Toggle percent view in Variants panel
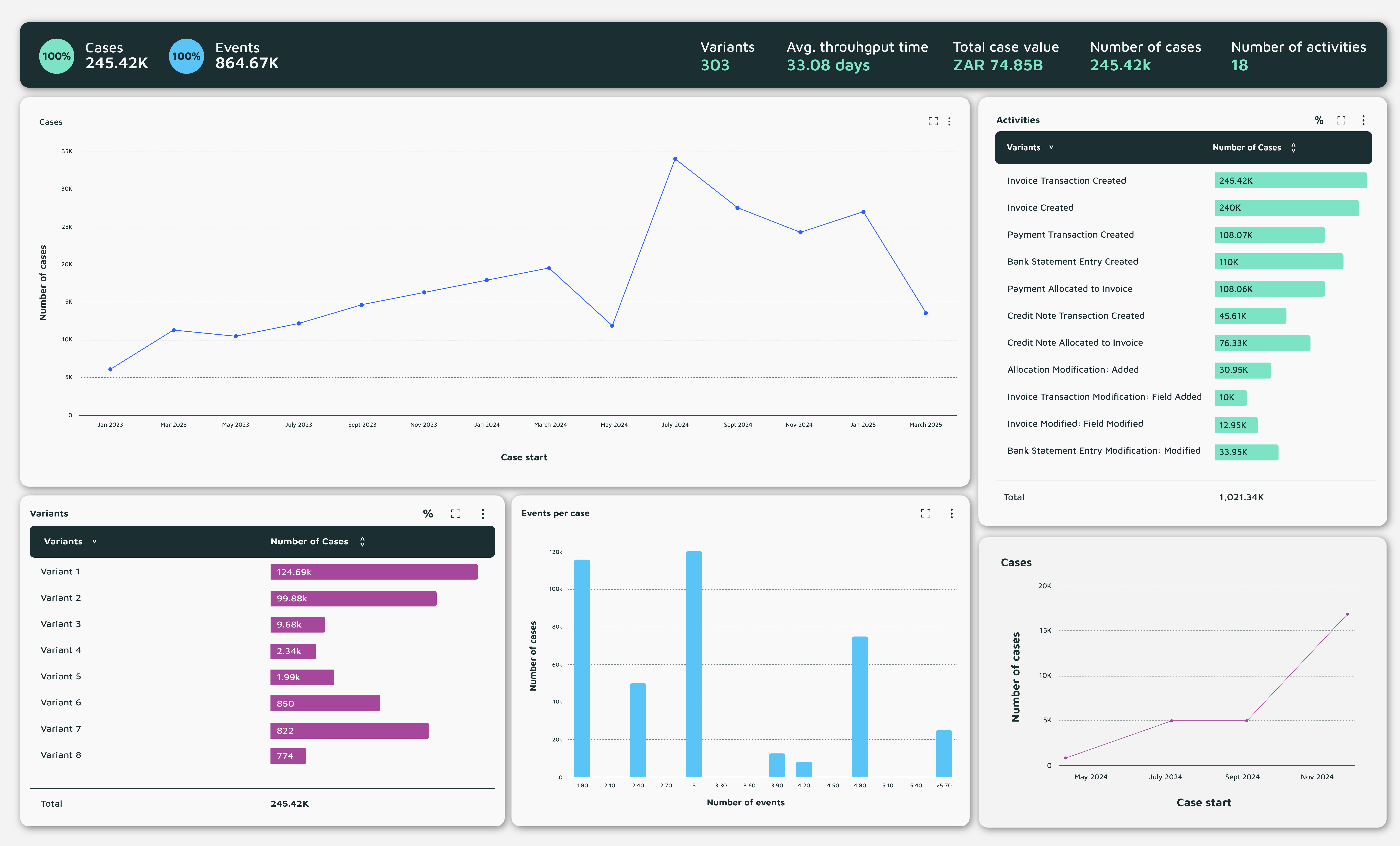The image size is (1400, 846). [x=428, y=514]
